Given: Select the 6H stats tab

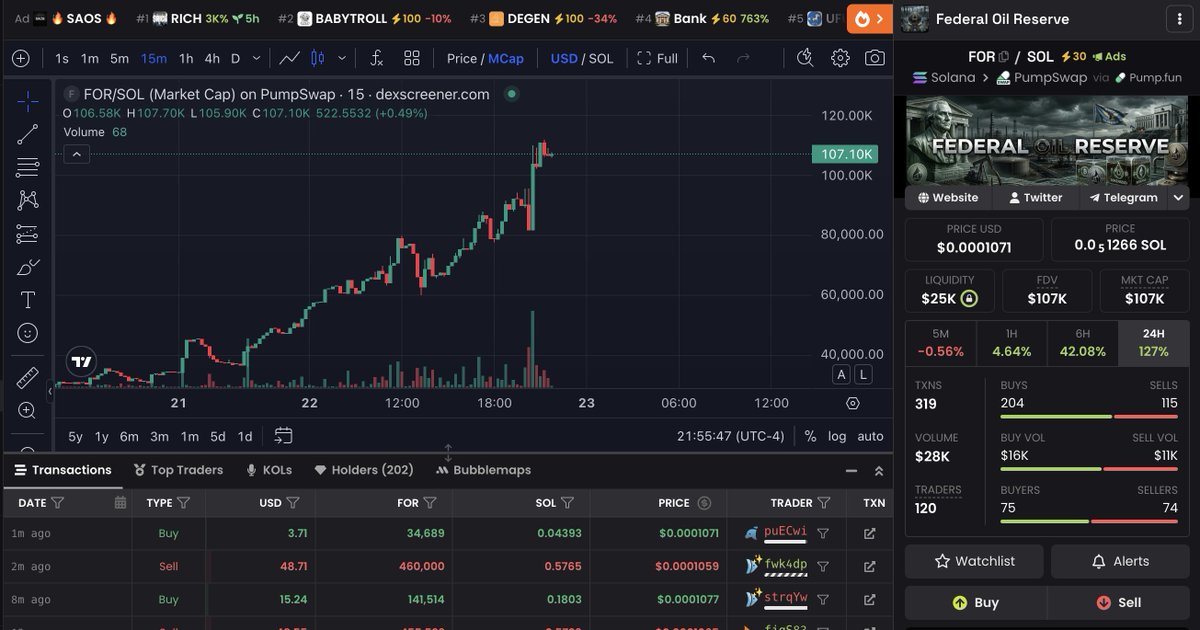Looking at the screenshot, I should coord(1082,343).
